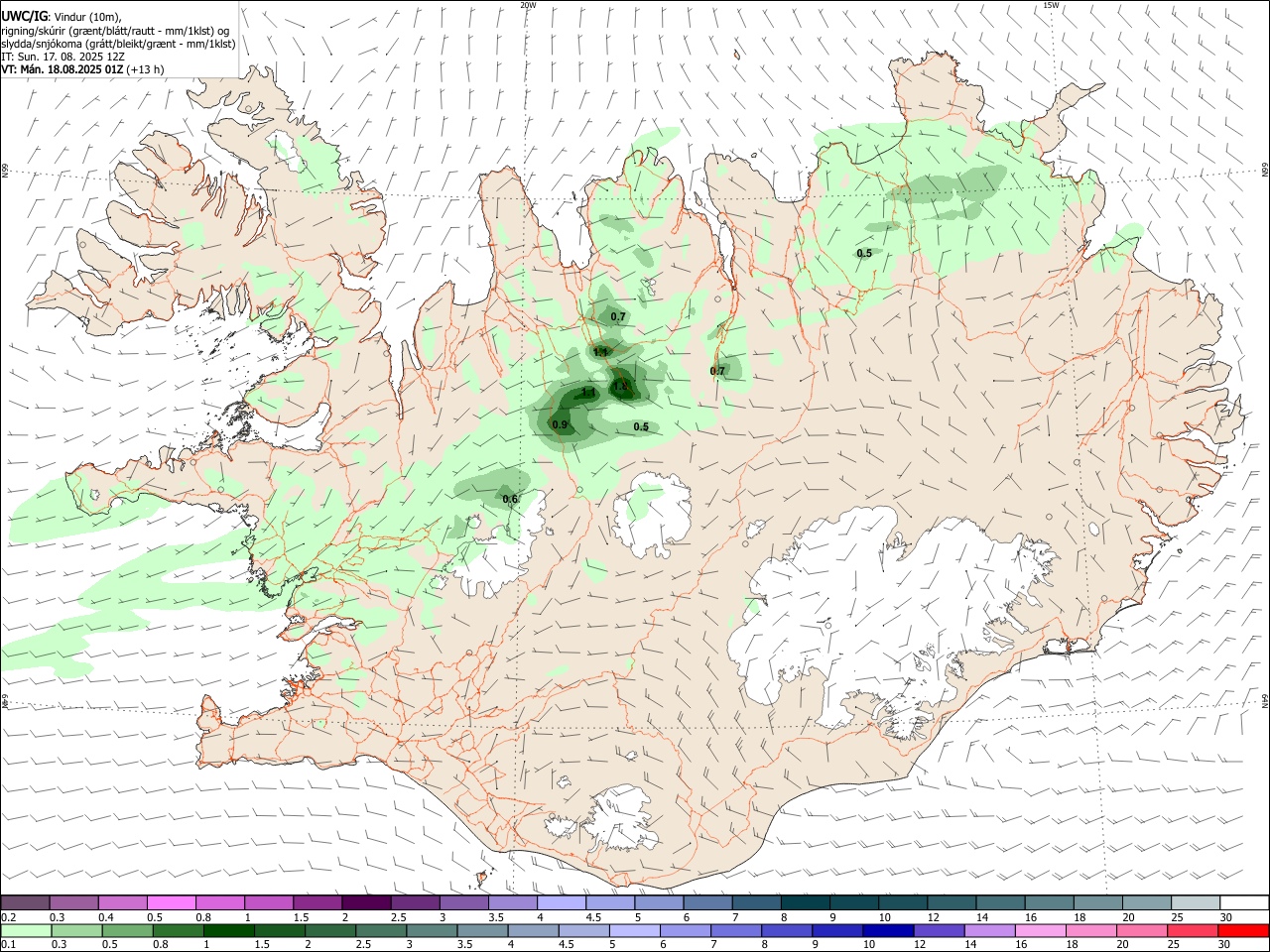Click the gray-green swatch between 2.5 and 3 in rain legend
1270x952 pixels.
(380, 931)
